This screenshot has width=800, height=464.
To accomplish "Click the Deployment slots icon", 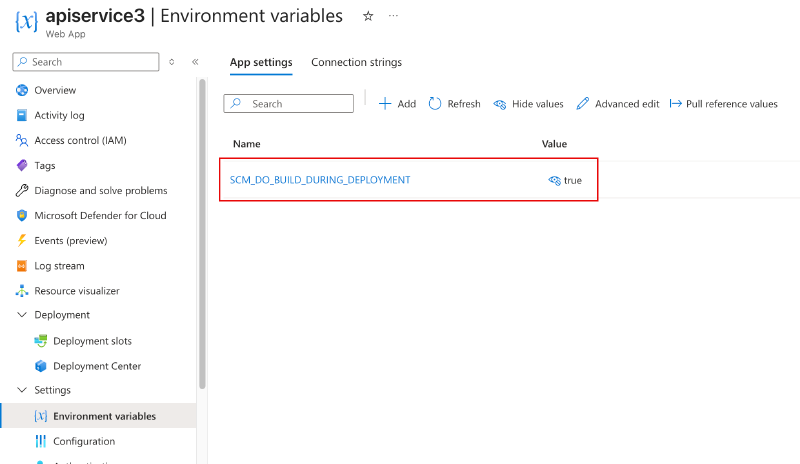I will tap(41, 341).
